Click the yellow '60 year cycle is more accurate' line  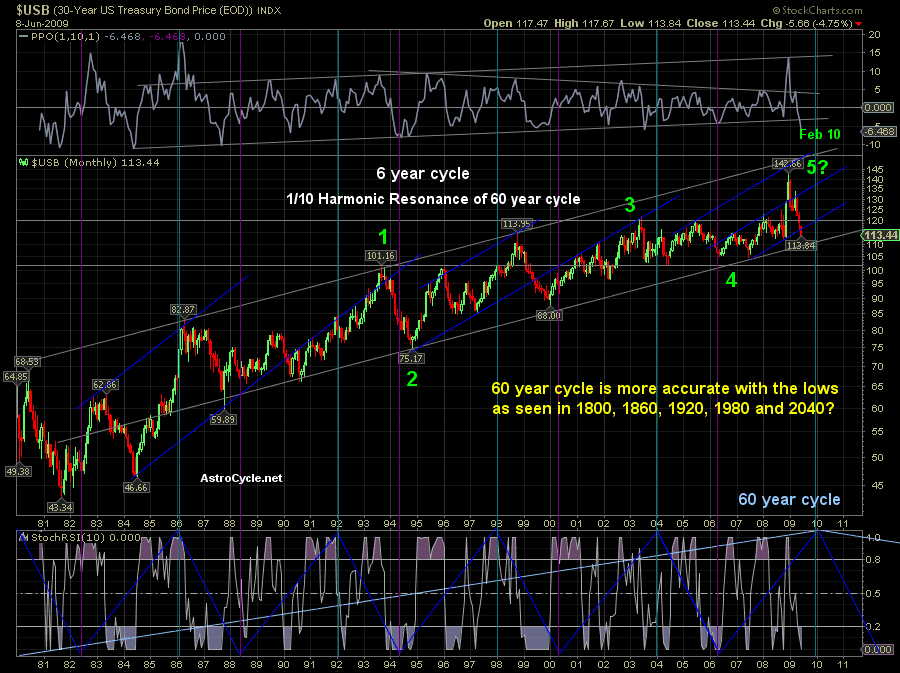point(665,388)
